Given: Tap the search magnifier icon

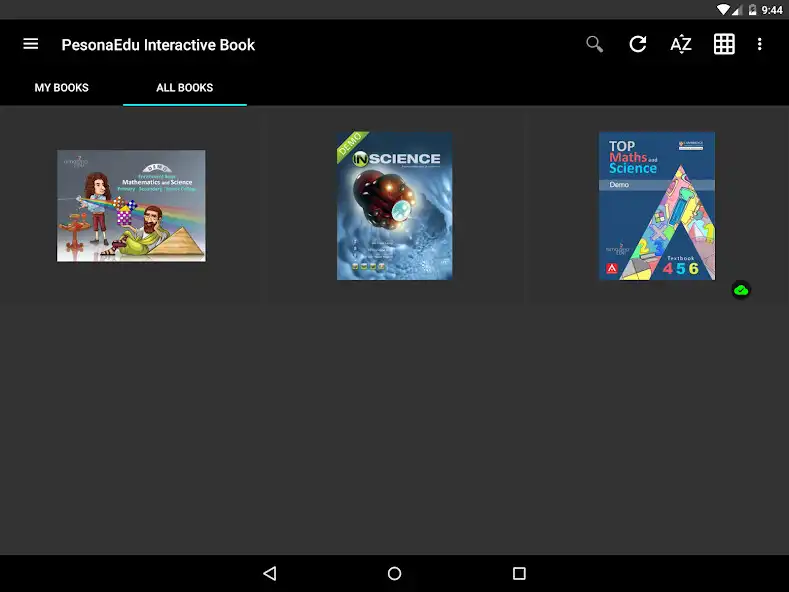Looking at the screenshot, I should pyautogui.click(x=594, y=44).
